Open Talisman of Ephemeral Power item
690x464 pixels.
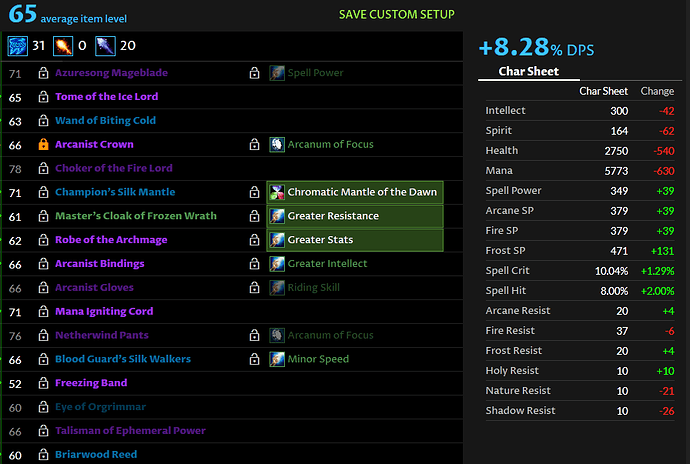(130, 431)
